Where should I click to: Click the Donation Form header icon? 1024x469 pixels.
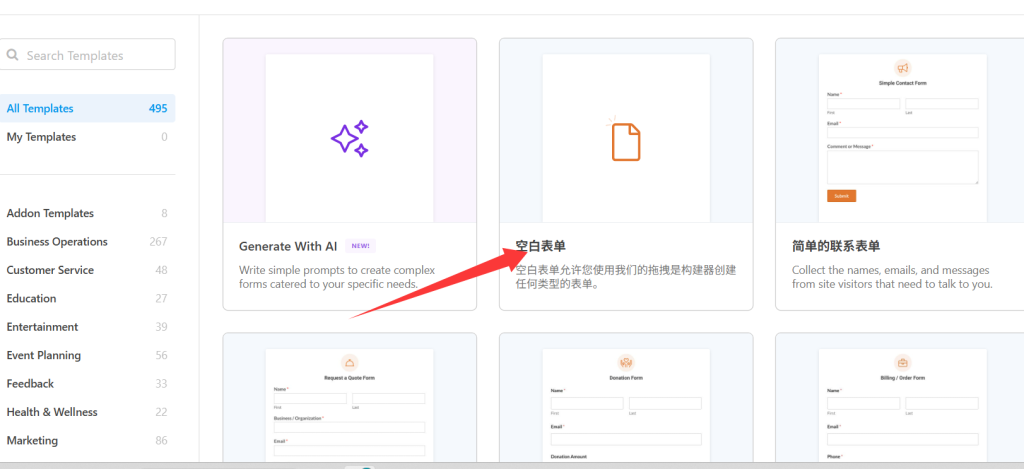coord(625,363)
